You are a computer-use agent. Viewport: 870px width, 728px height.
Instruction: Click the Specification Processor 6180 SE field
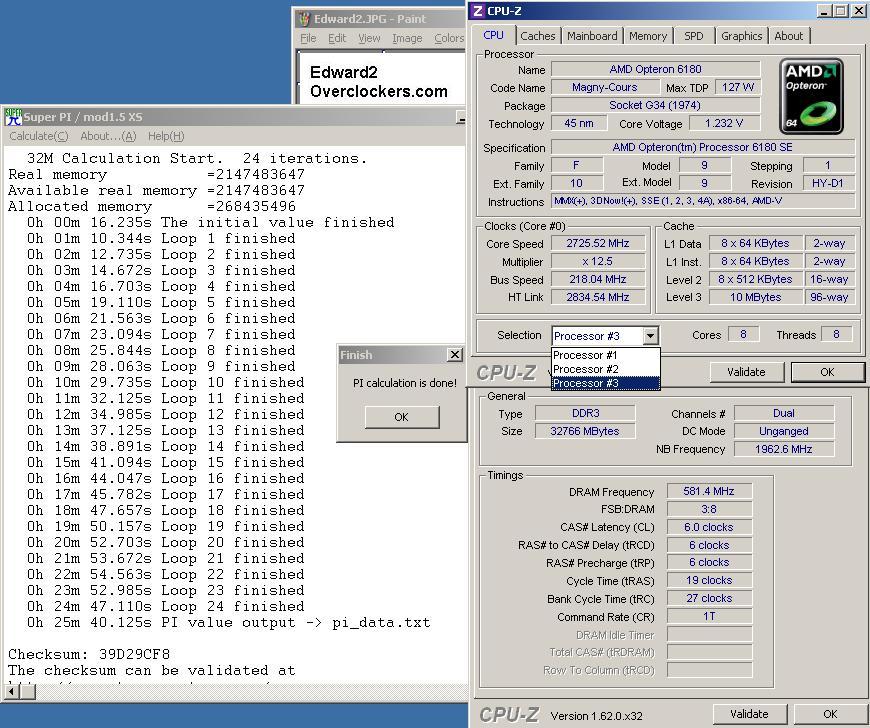point(702,147)
